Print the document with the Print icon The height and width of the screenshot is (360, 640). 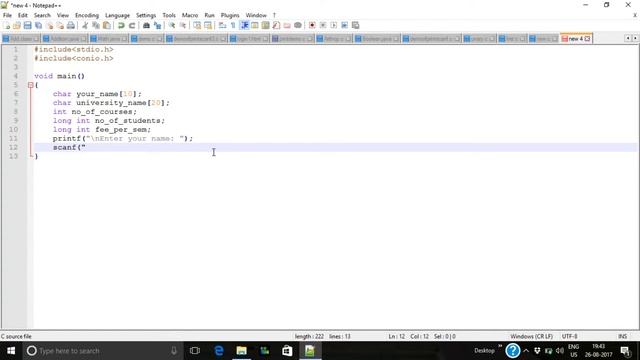pos(71,25)
